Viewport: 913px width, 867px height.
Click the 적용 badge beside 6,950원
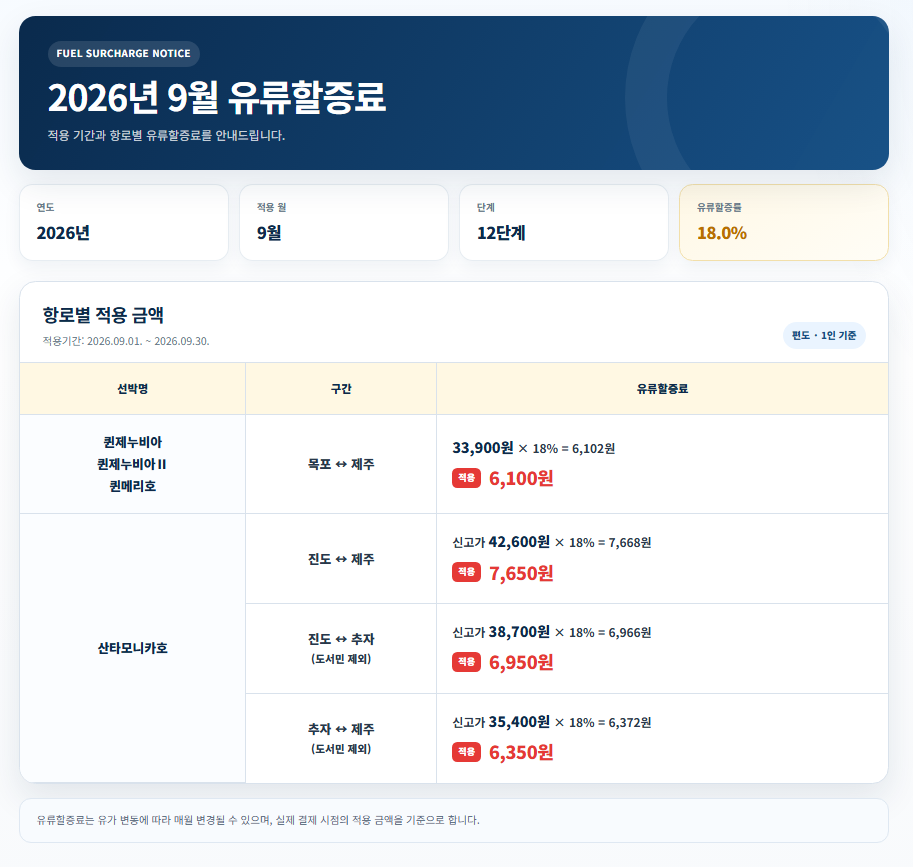(x=466, y=662)
